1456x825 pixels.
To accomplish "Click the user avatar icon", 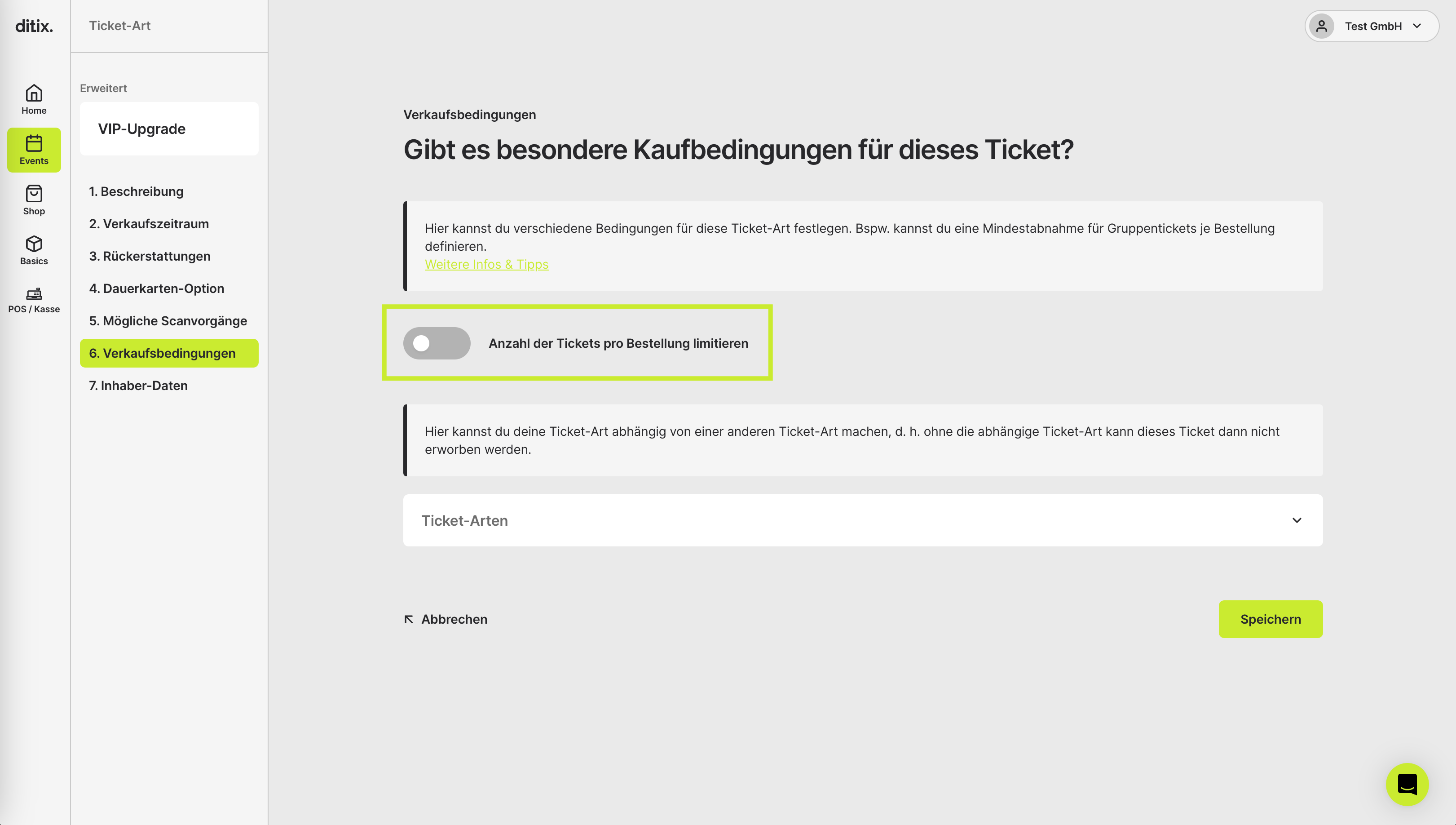I will click(x=1322, y=26).
